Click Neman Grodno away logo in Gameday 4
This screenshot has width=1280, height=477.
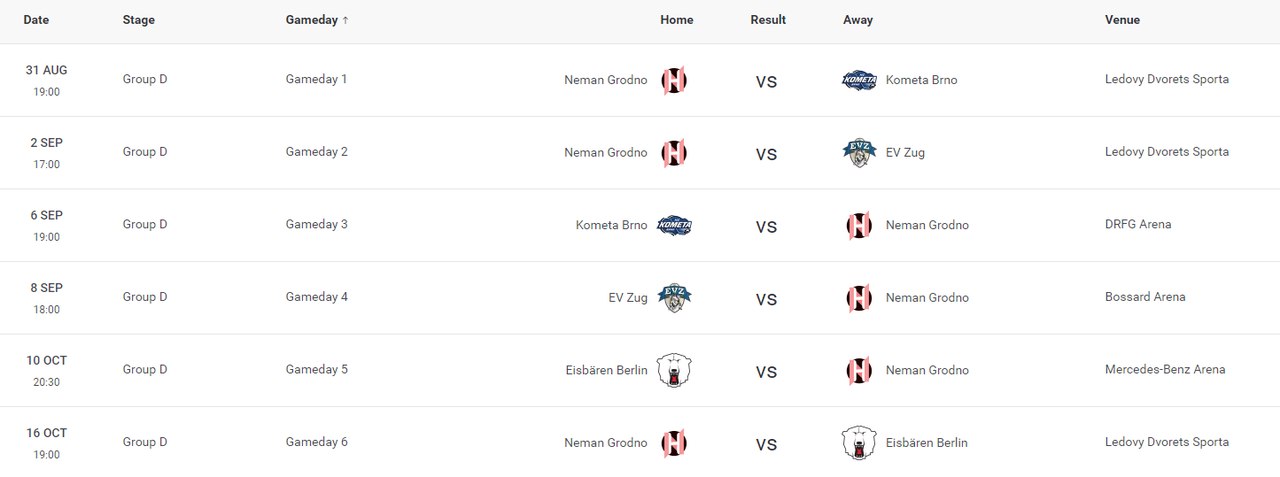[859, 298]
